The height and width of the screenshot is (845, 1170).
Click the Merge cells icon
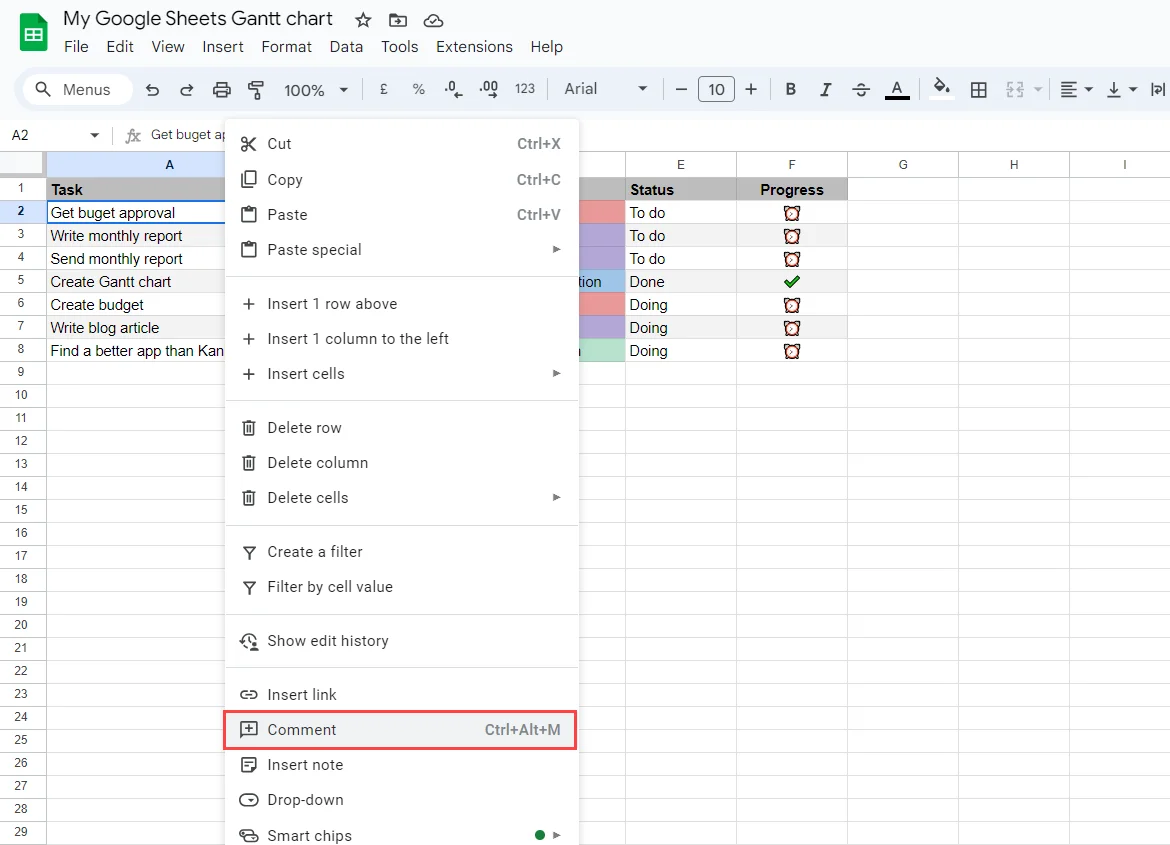[1014, 90]
